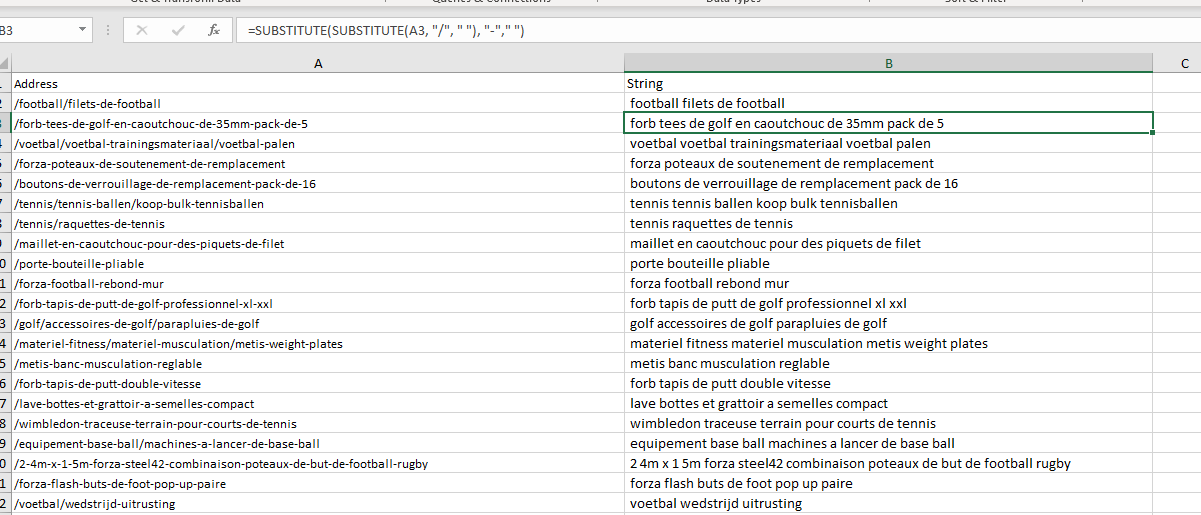Click the Select All corner triangle

pos(5,64)
